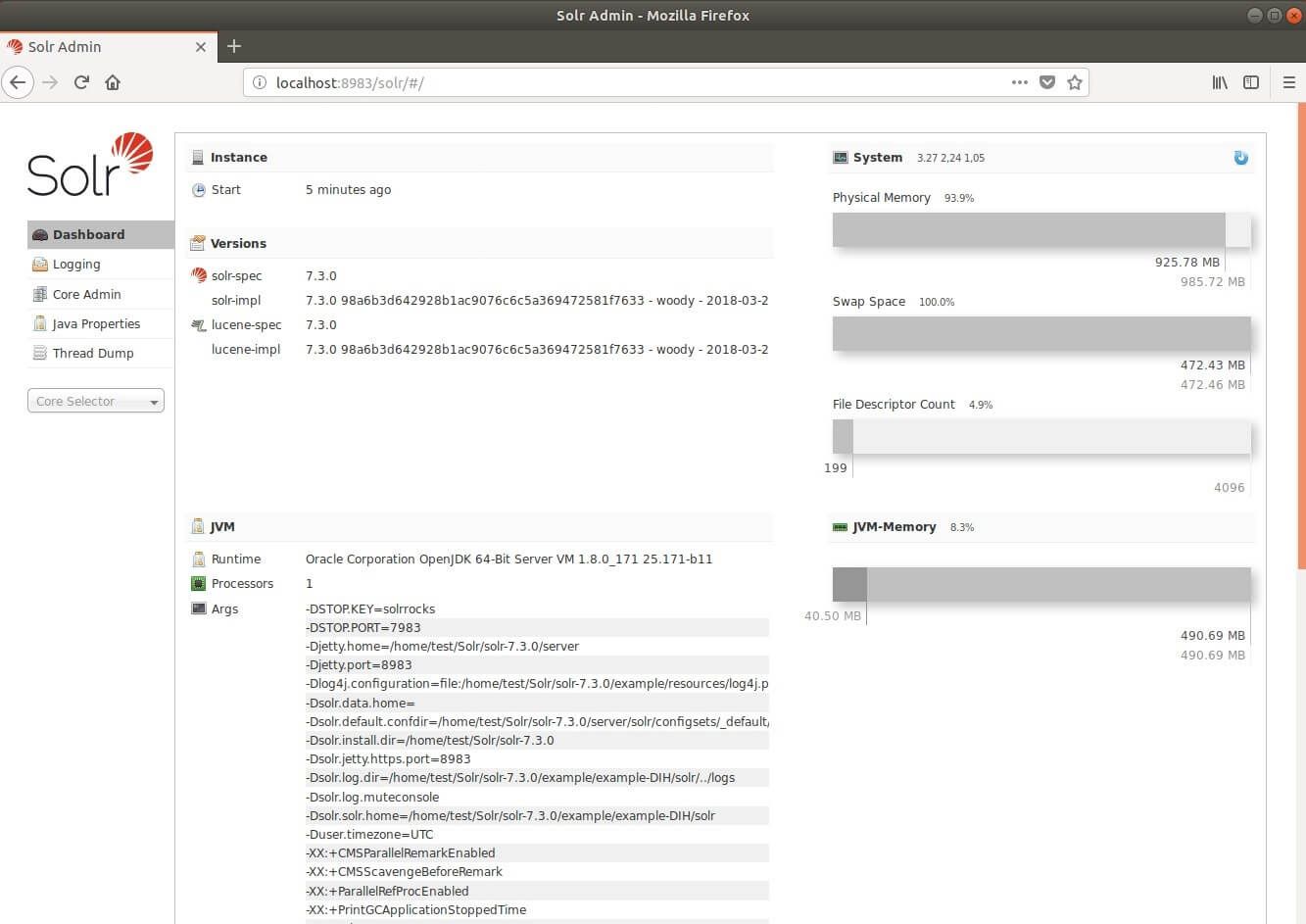Image resolution: width=1306 pixels, height=924 pixels.
Task: Click the -DSTOP.KEY=solrrocks argument
Action: pyautogui.click(x=370, y=608)
